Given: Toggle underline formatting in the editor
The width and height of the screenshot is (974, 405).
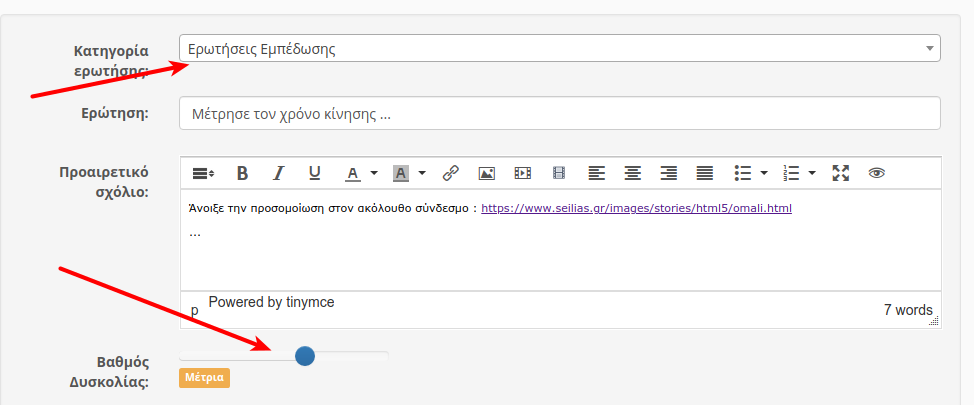Looking at the screenshot, I should pyautogui.click(x=315, y=173).
